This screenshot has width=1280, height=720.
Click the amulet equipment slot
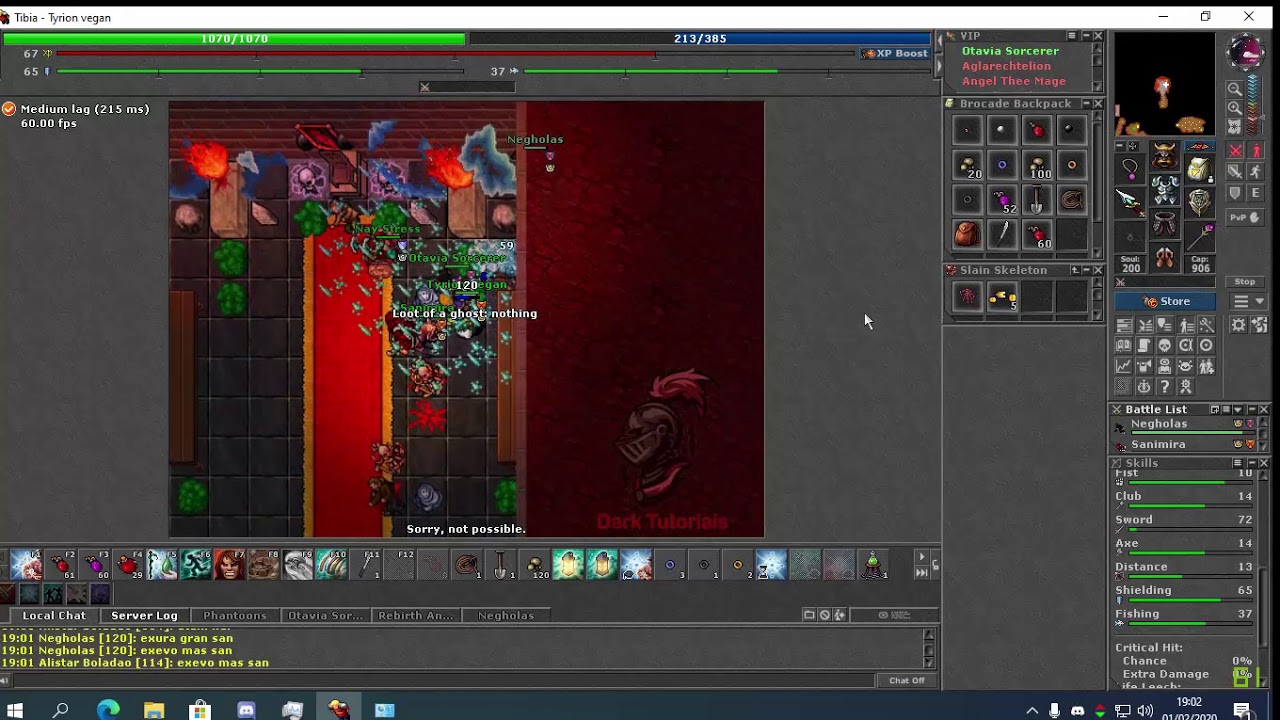(1130, 169)
